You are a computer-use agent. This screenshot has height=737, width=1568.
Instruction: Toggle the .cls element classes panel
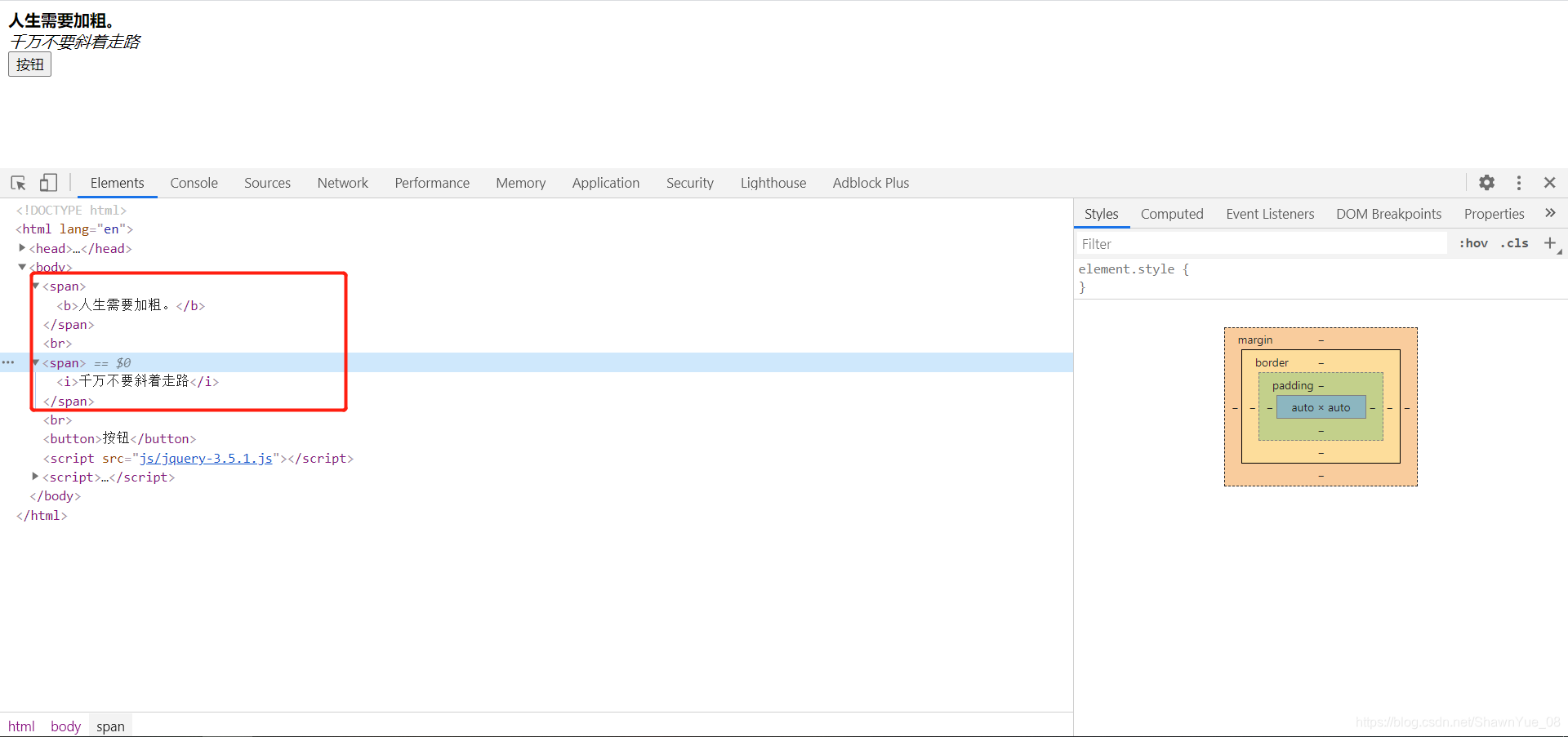[1514, 243]
